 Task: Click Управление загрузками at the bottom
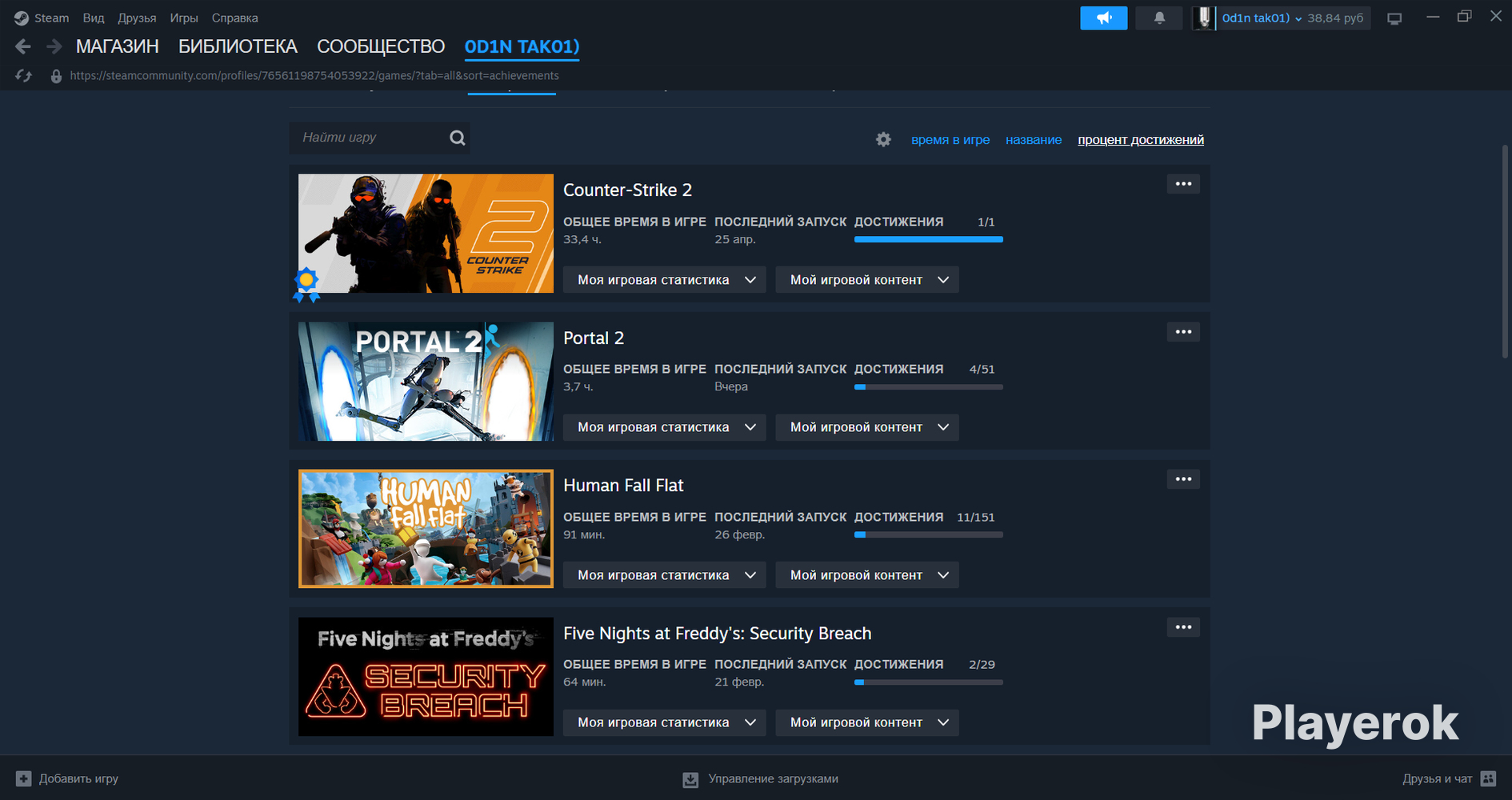point(774,779)
